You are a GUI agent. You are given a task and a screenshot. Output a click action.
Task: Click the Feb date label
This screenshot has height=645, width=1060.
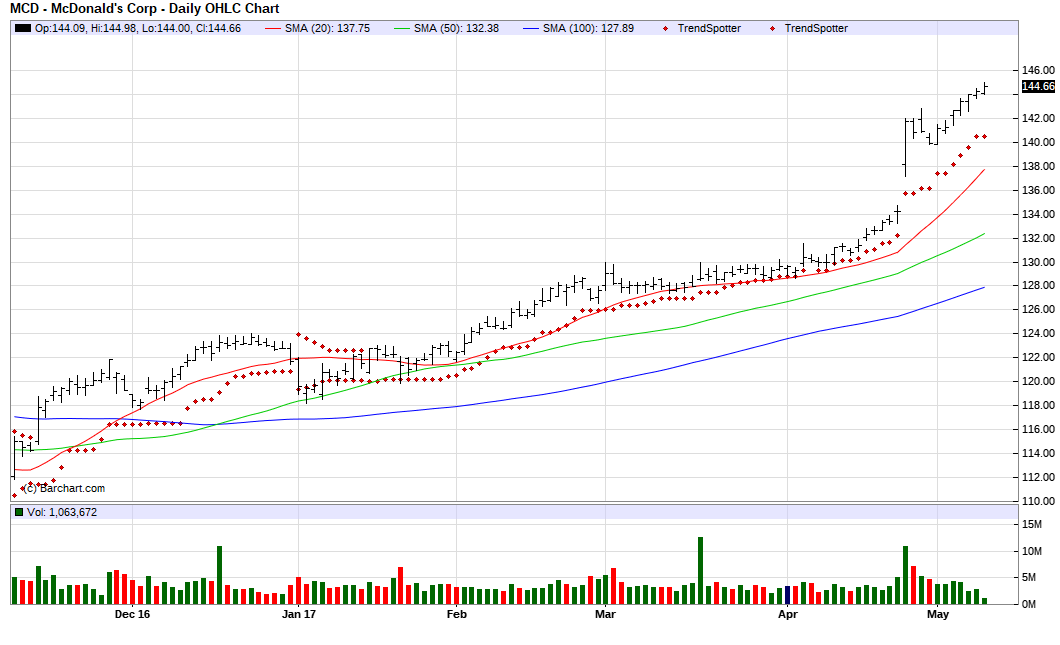(456, 615)
